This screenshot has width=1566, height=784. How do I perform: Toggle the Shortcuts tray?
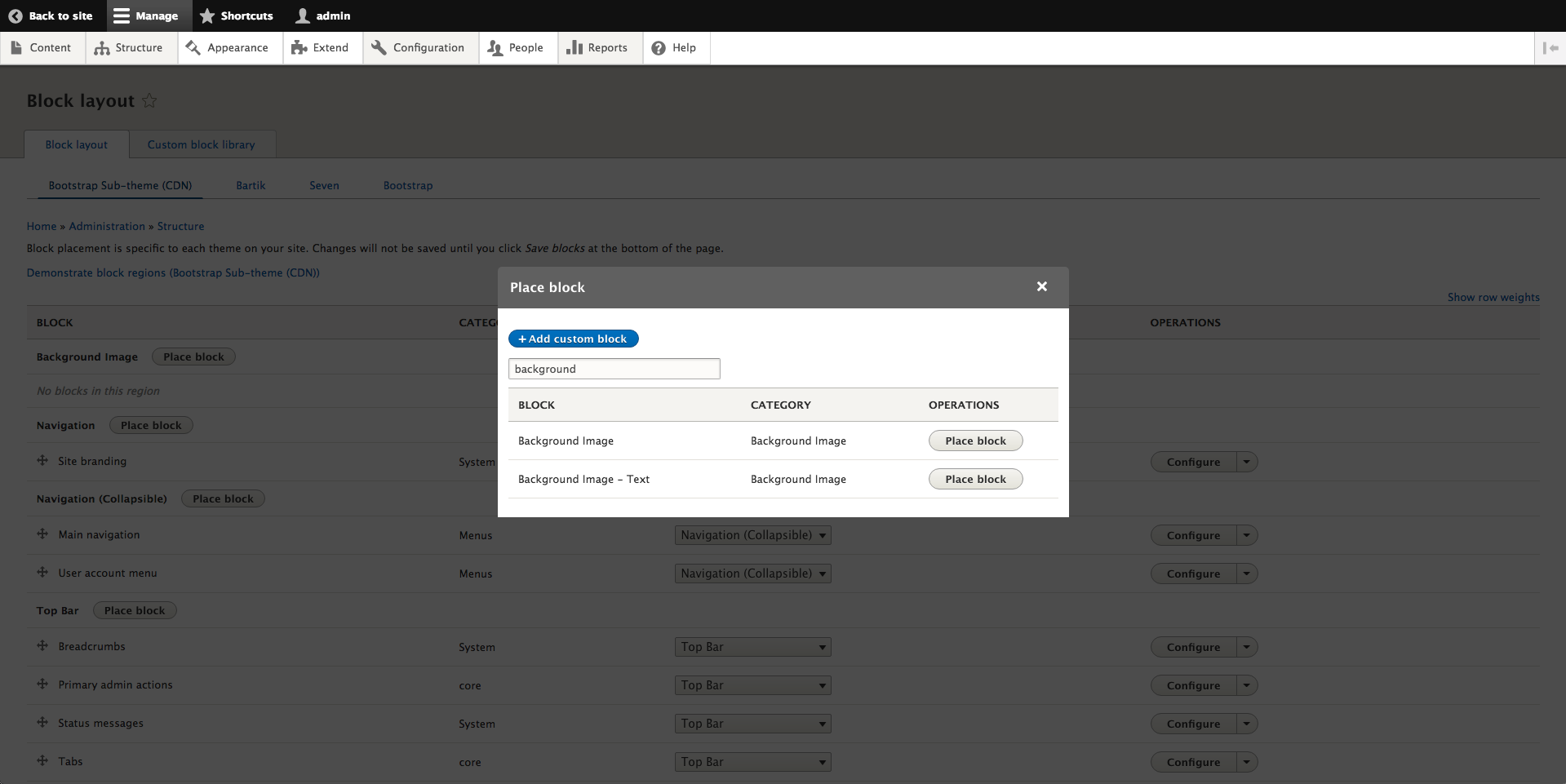tap(237, 16)
